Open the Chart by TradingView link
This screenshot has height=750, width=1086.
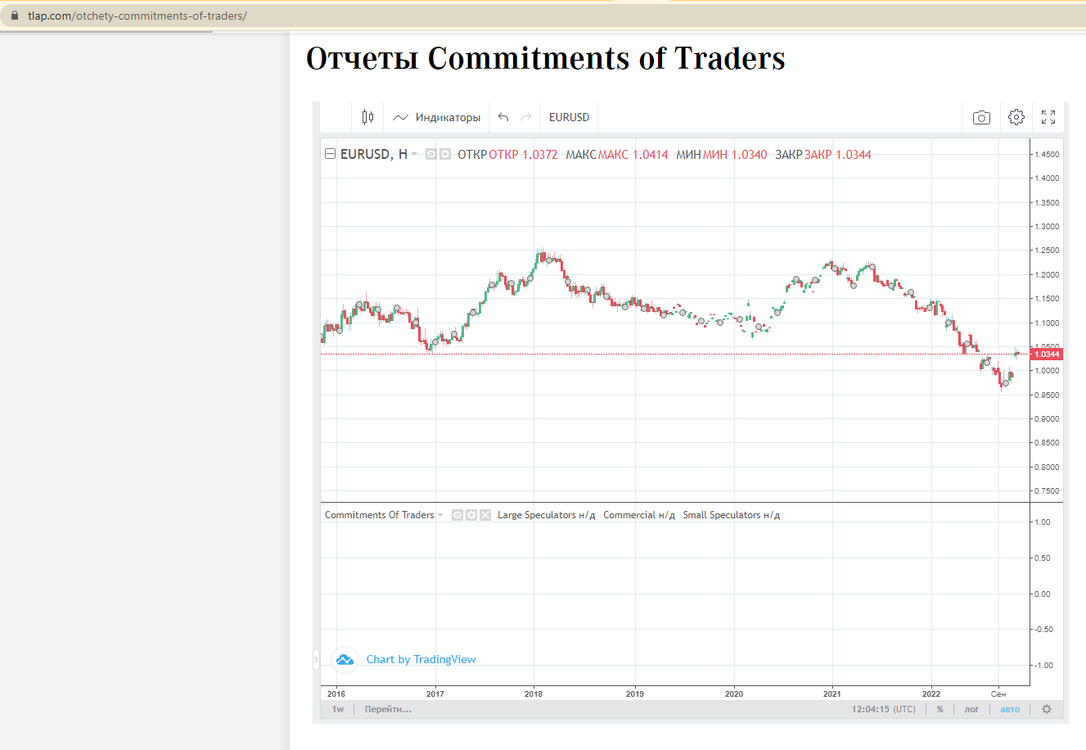pyautogui.click(x=421, y=659)
